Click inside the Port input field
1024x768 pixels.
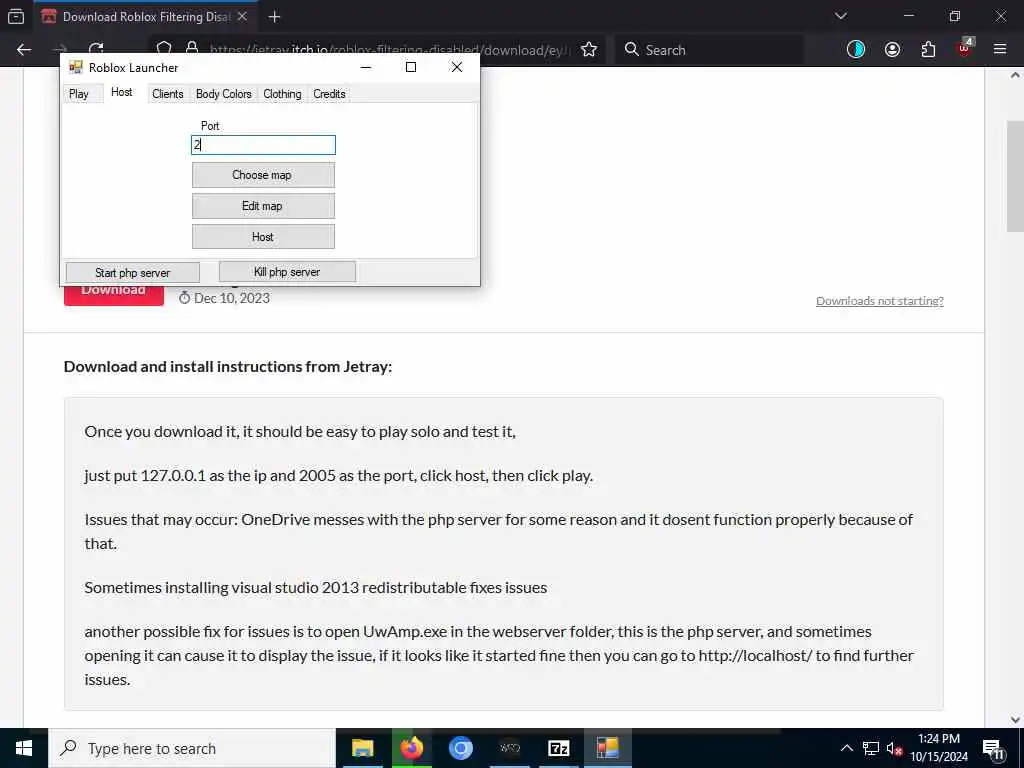(263, 145)
